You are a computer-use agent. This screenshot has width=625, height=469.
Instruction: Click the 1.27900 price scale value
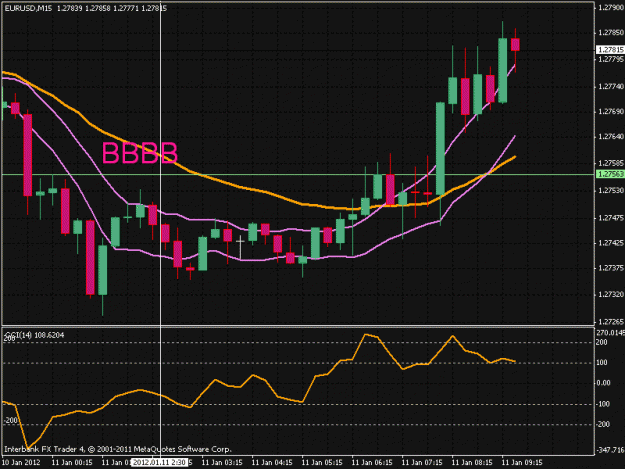611,8
